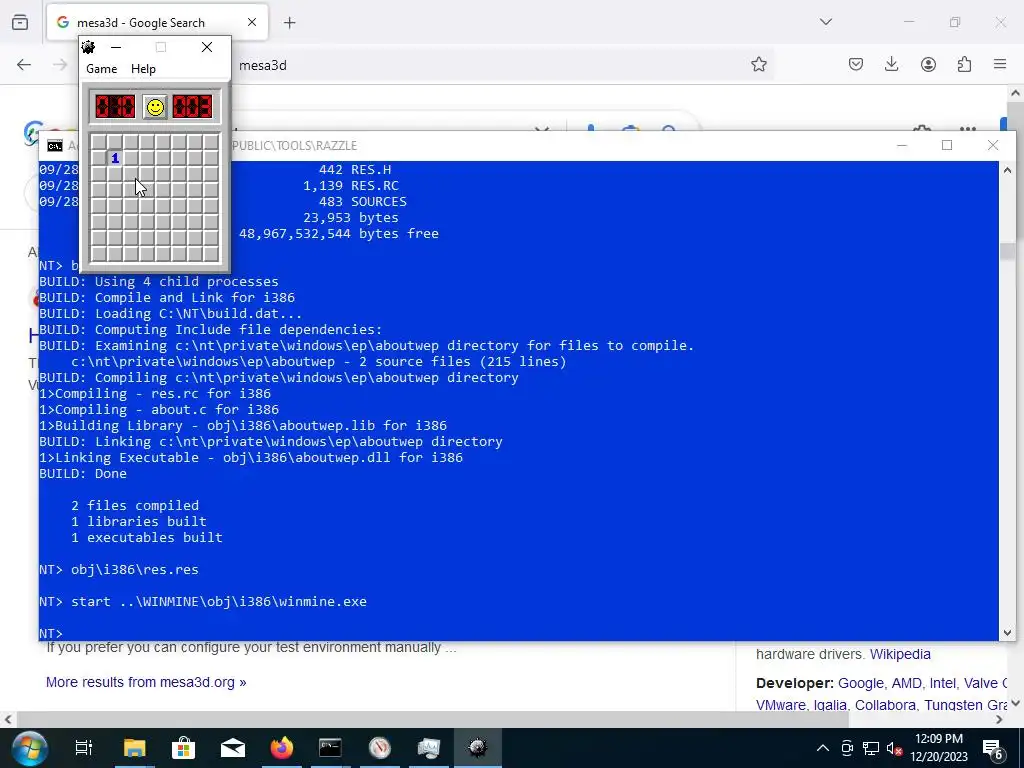Image resolution: width=1024 pixels, height=768 pixels.
Task: Open Mail app from taskbar
Action: pyautogui.click(x=232, y=748)
